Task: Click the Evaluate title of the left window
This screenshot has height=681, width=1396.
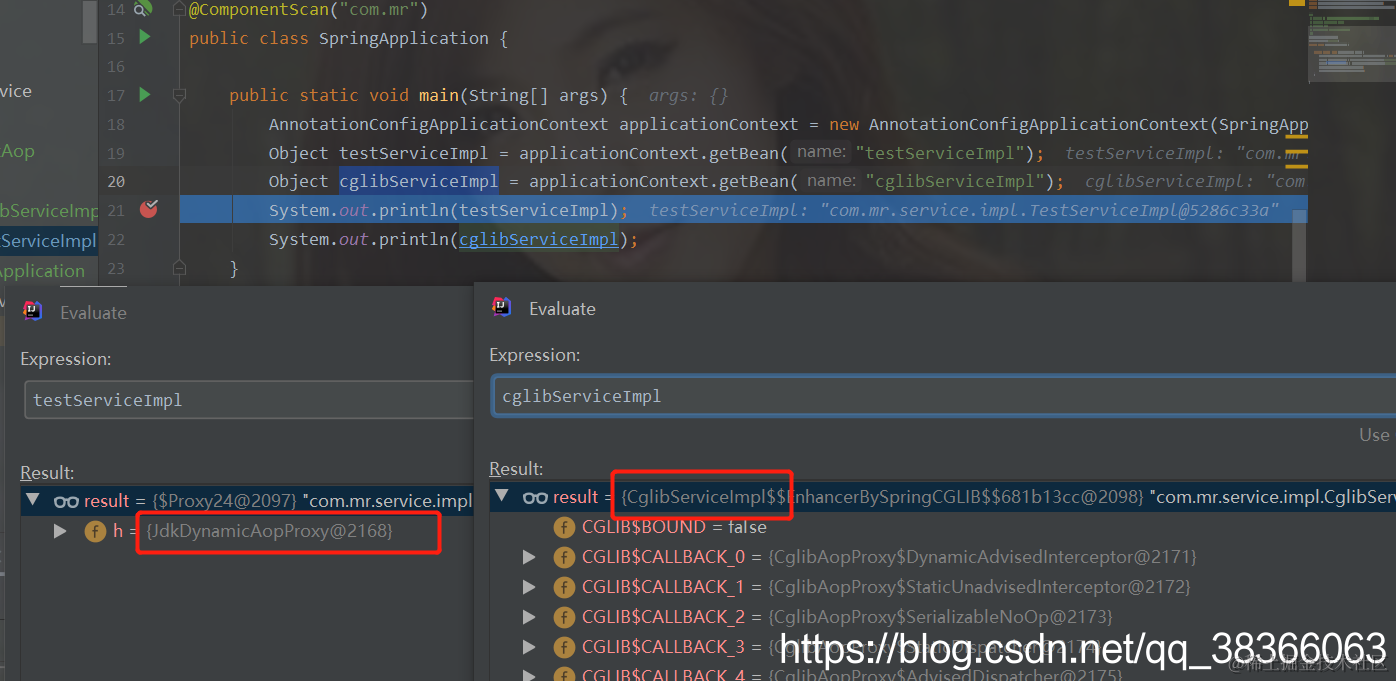Action: 93,312
